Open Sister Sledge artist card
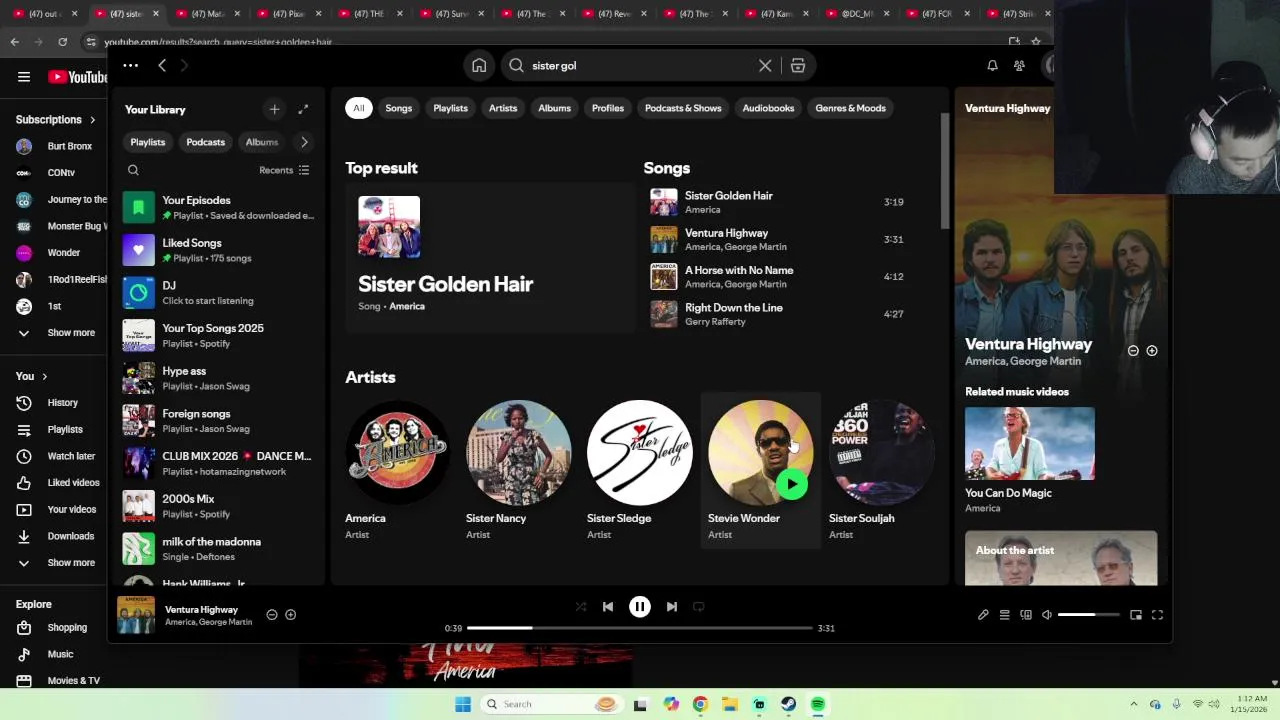Image resolution: width=1280 pixels, height=720 pixels. 640,470
